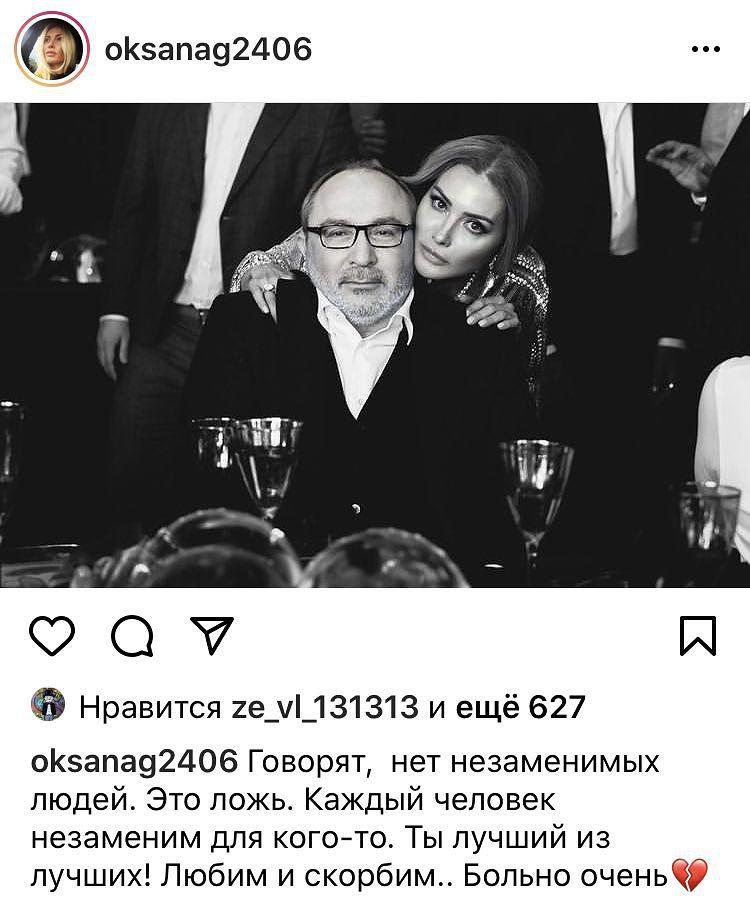Screen dimensions: 750x912
Task: Open oksanag2406 username in caption
Action: (x=134, y=763)
